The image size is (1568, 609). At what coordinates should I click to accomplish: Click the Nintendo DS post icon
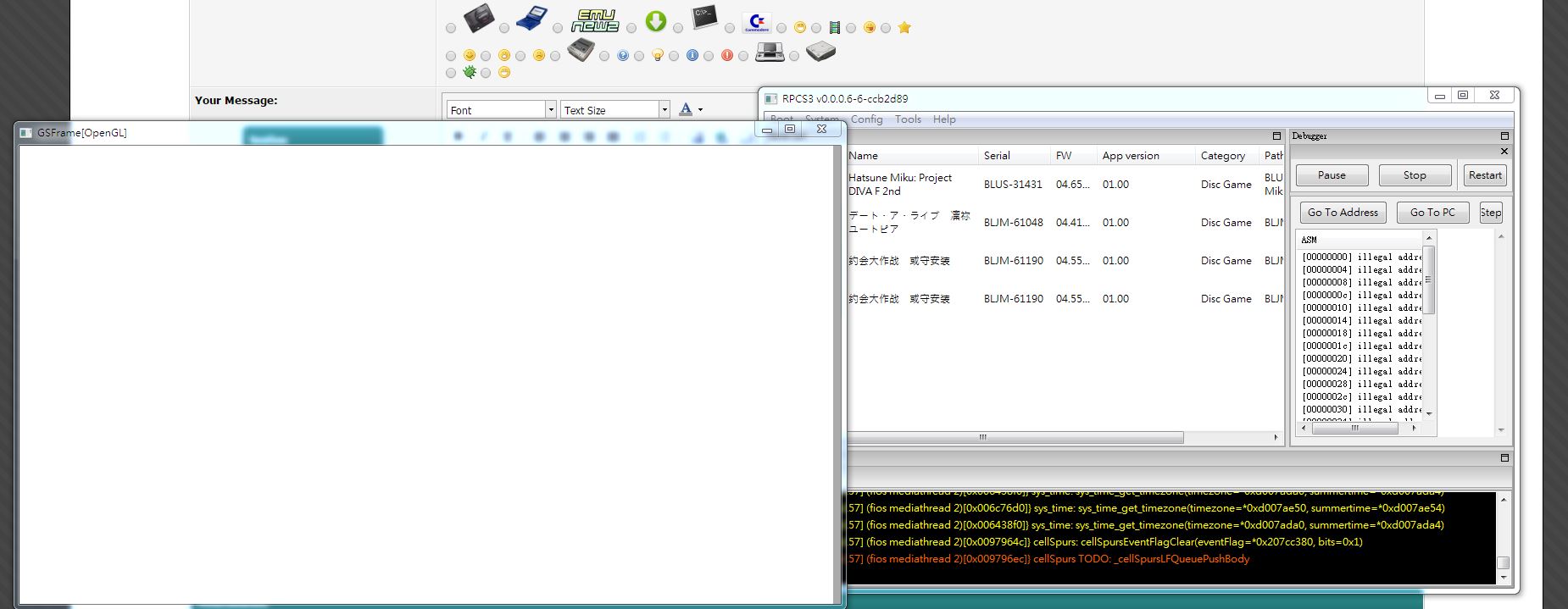tap(769, 53)
